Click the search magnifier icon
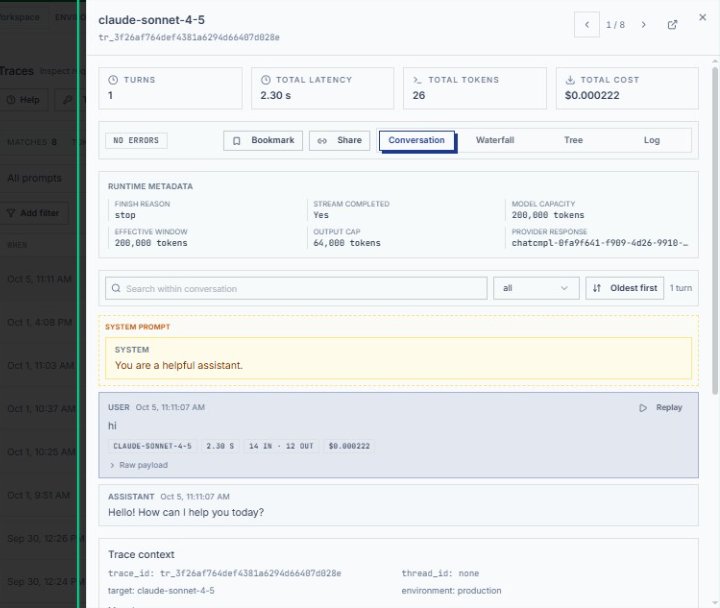The image size is (720, 608). click(x=116, y=288)
